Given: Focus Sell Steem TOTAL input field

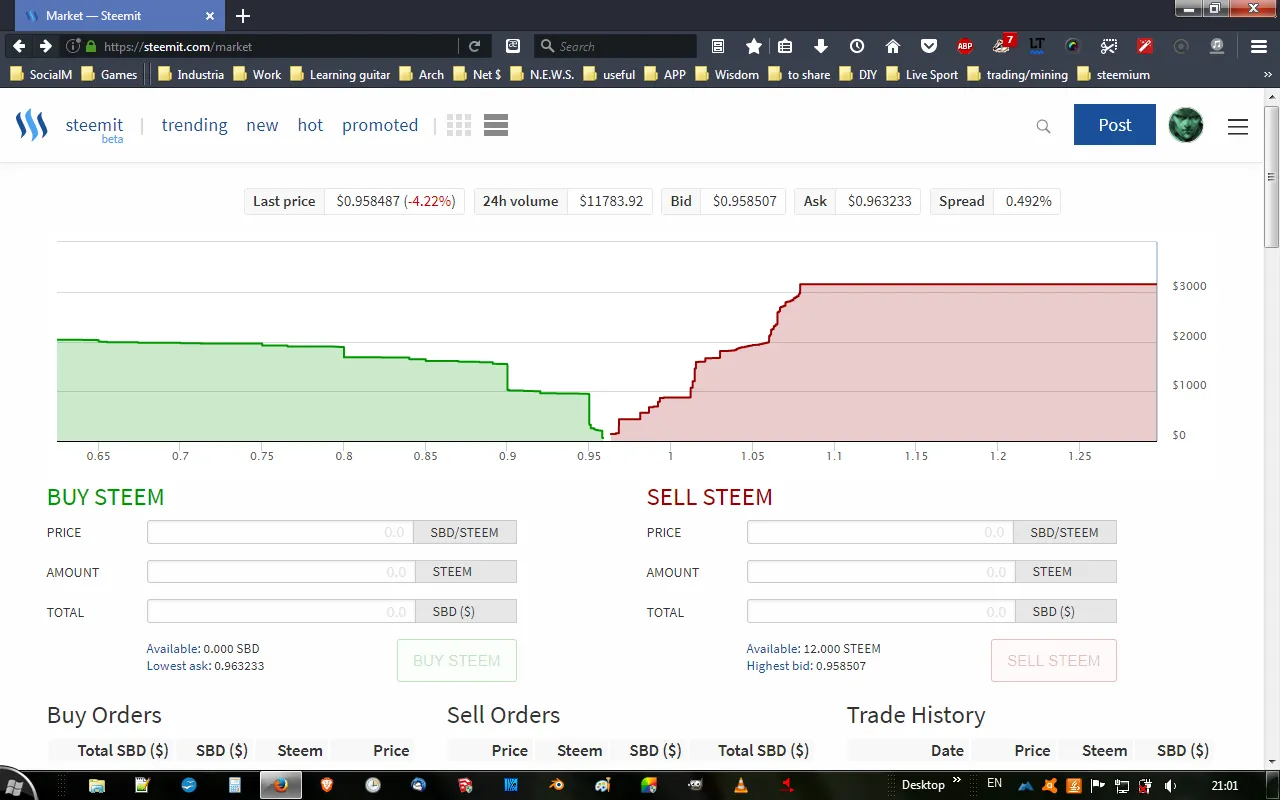Looking at the screenshot, I should pyautogui.click(x=881, y=611).
